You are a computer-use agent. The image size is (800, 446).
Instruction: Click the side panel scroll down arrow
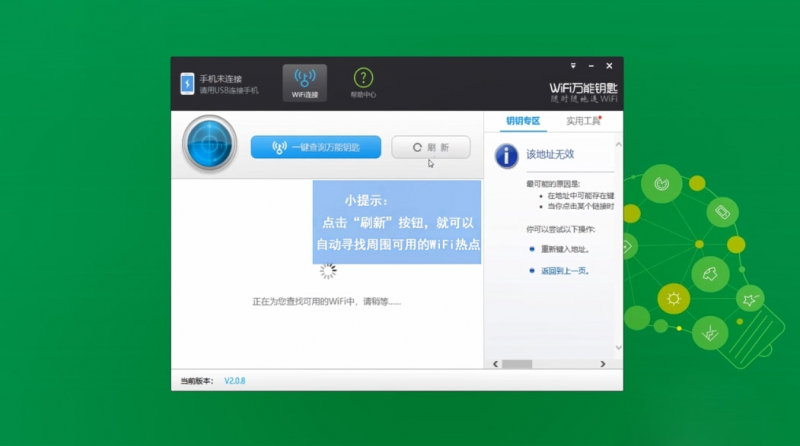pos(618,348)
